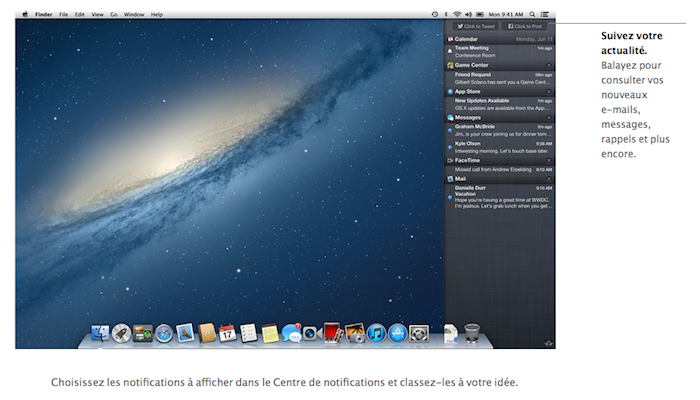The image size is (700, 400).
Task: Clear the Messages notifications section
Action: [x=549, y=117]
